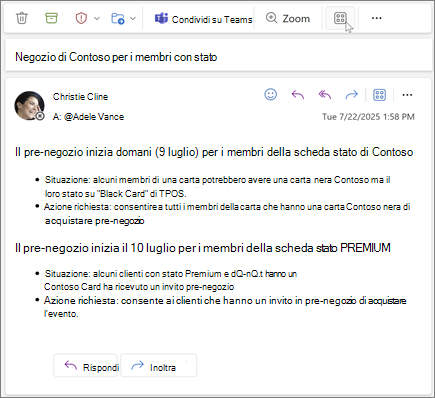Select the sender name Christie Cline
Image resolution: width=435 pixels, height=398 pixels.
(x=80, y=97)
